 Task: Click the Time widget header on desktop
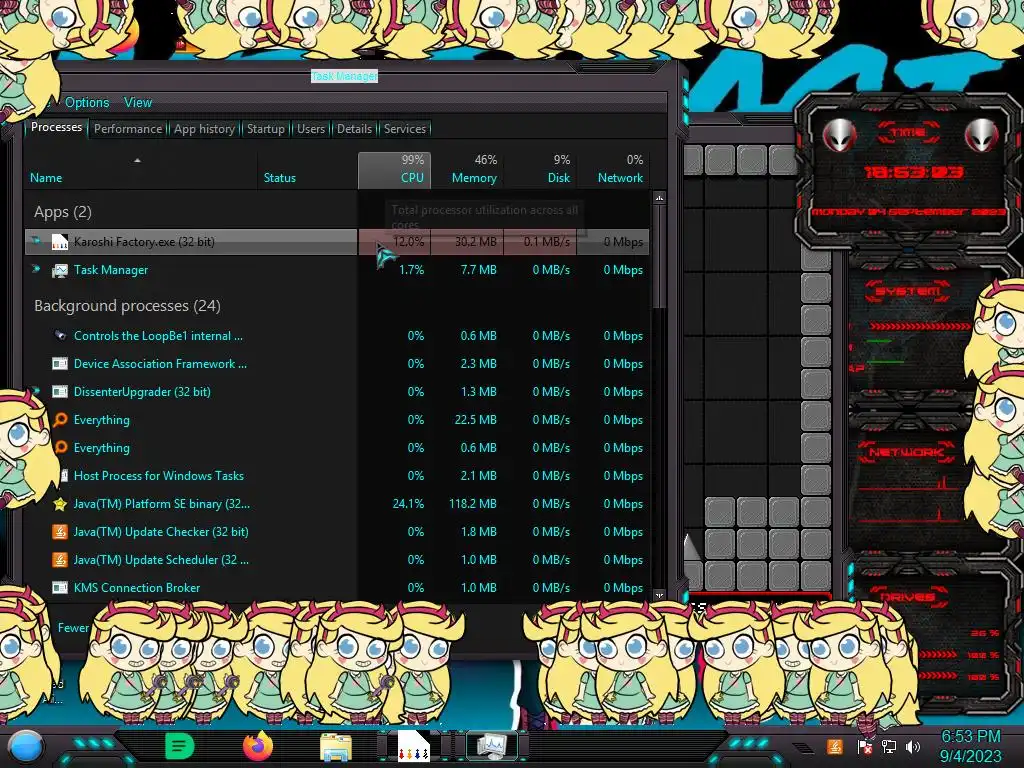(908, 133)
